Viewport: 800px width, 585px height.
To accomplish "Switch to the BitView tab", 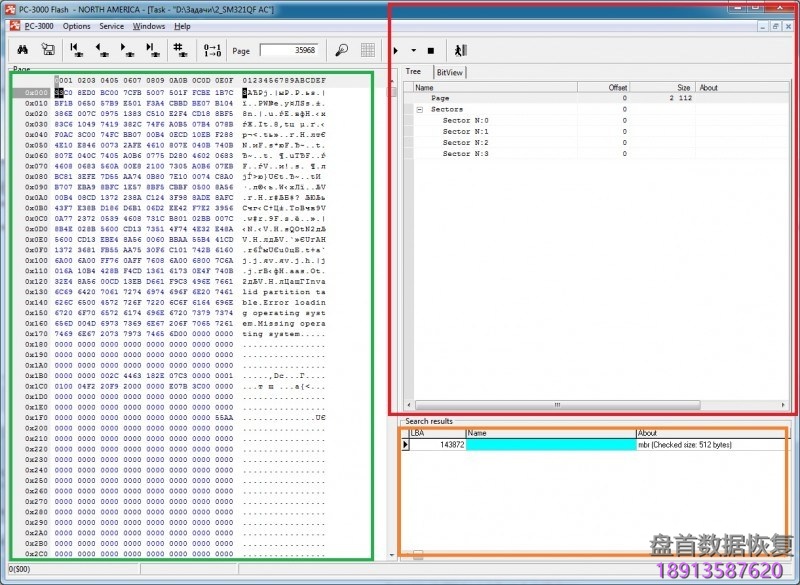I will (x=450, y=72).
